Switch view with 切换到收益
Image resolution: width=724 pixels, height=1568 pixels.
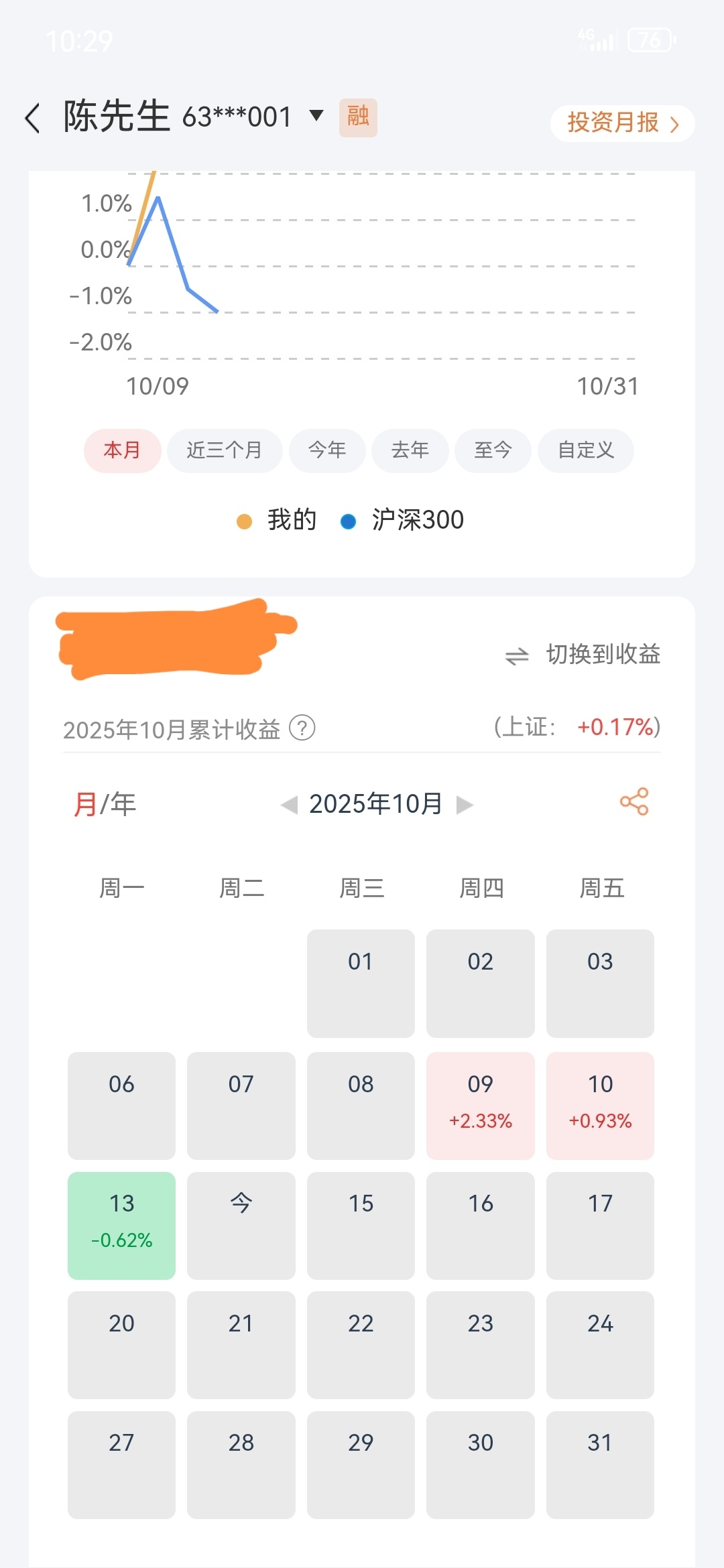[603, 654]
